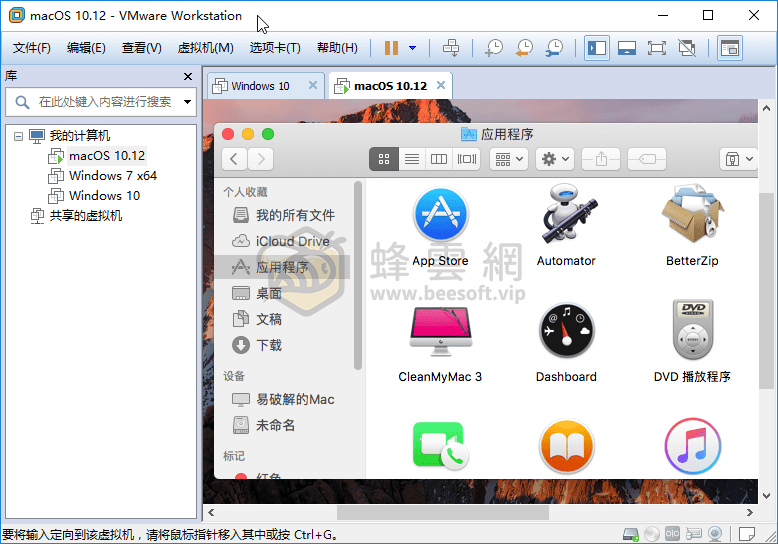This screenshot has width=778, height=544.
Task: Open the Finder arrange-by dropdown
Action: pyautogui.click(x=509, y=159)
